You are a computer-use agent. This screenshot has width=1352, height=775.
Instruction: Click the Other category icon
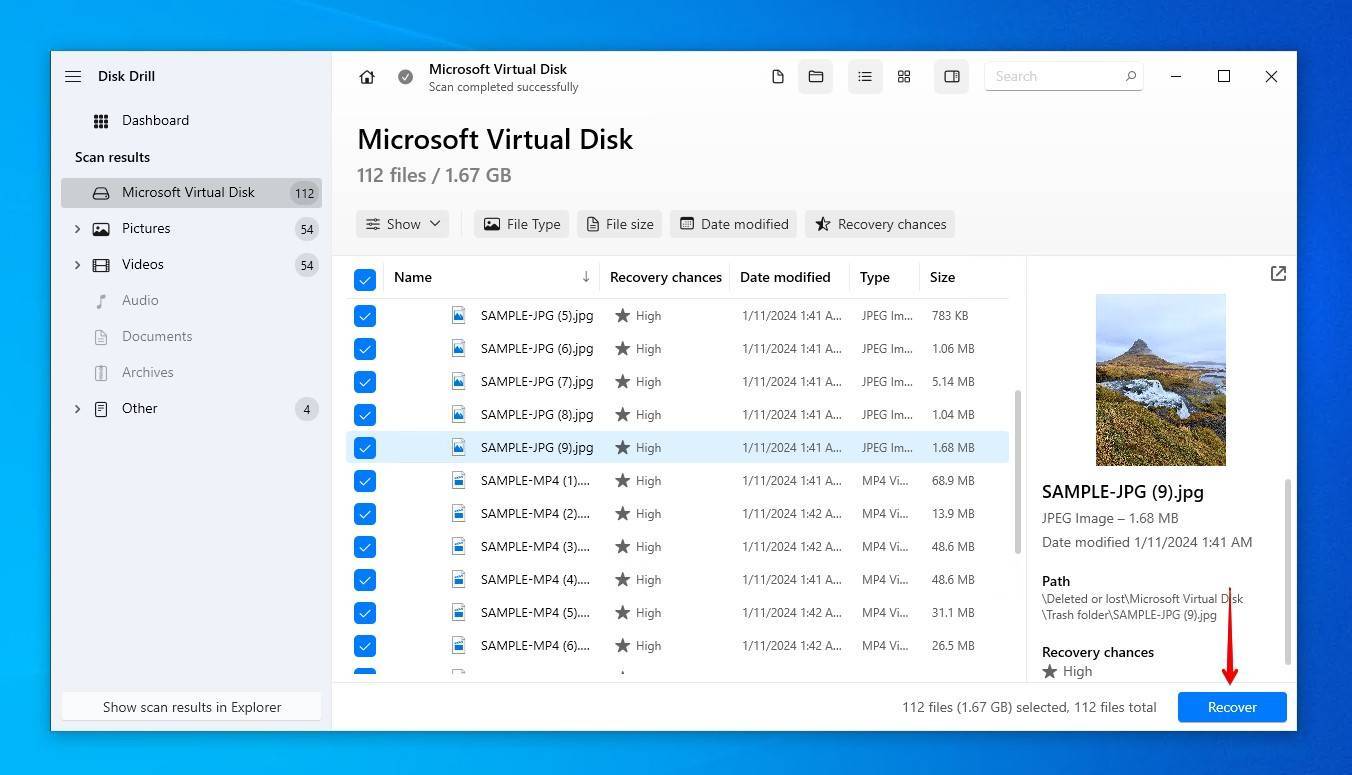(x=101, y=409)
